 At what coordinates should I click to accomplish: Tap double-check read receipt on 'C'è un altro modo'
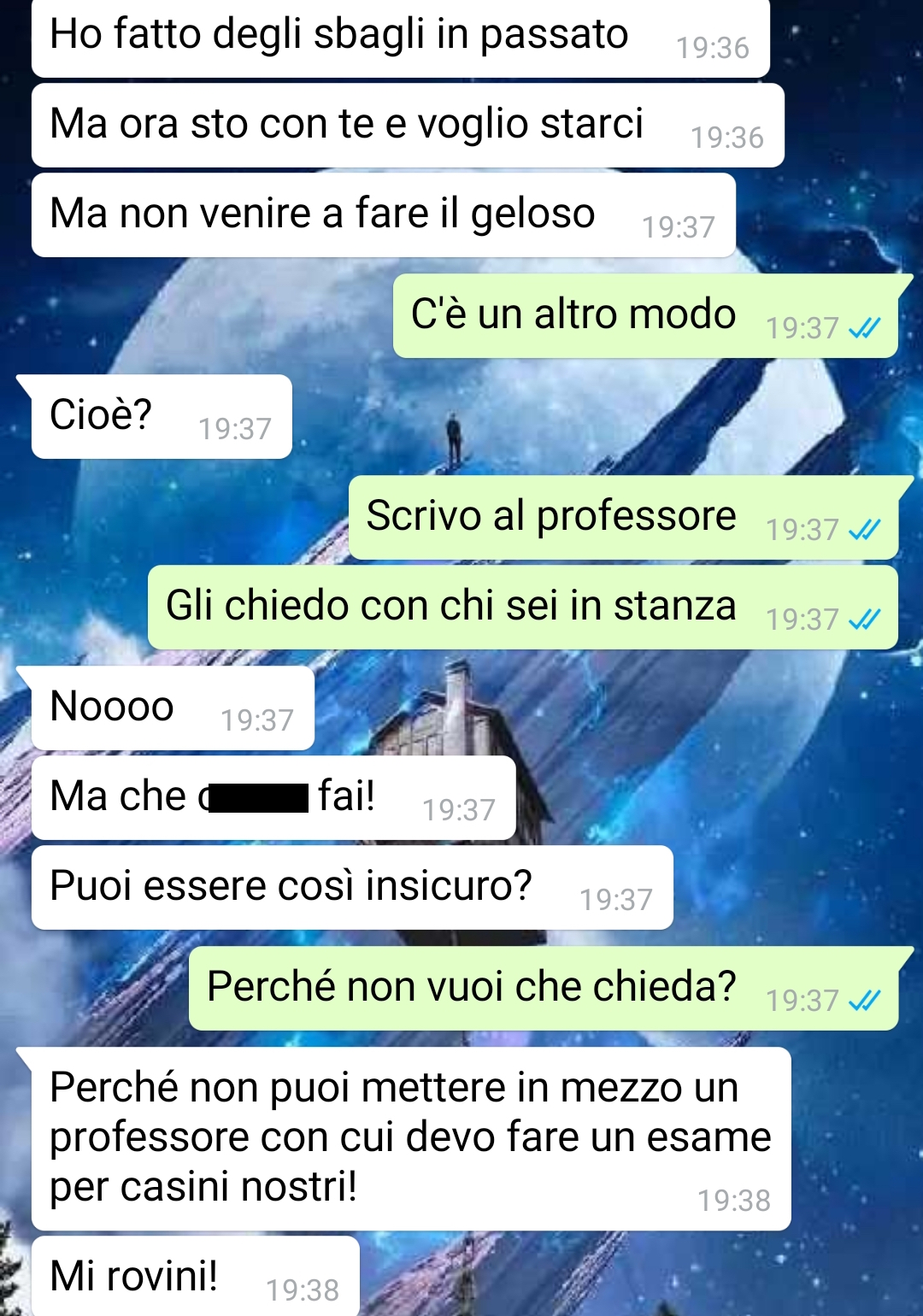click(864, 328)
